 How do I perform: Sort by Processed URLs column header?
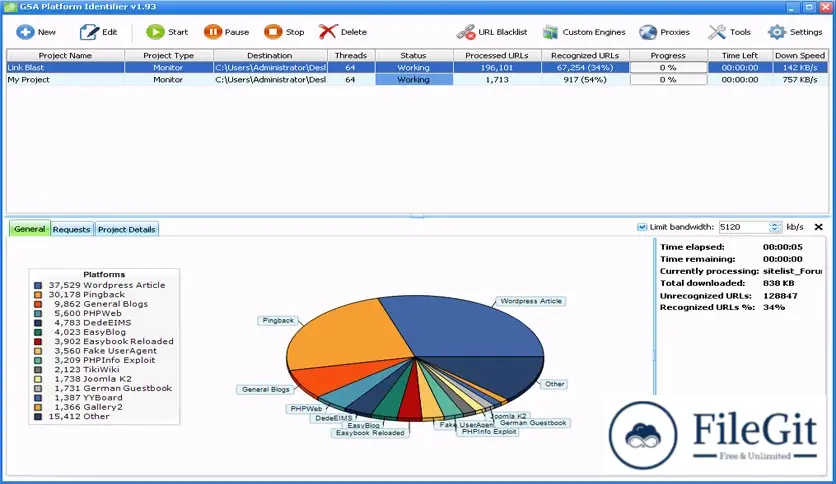[496, 55]
